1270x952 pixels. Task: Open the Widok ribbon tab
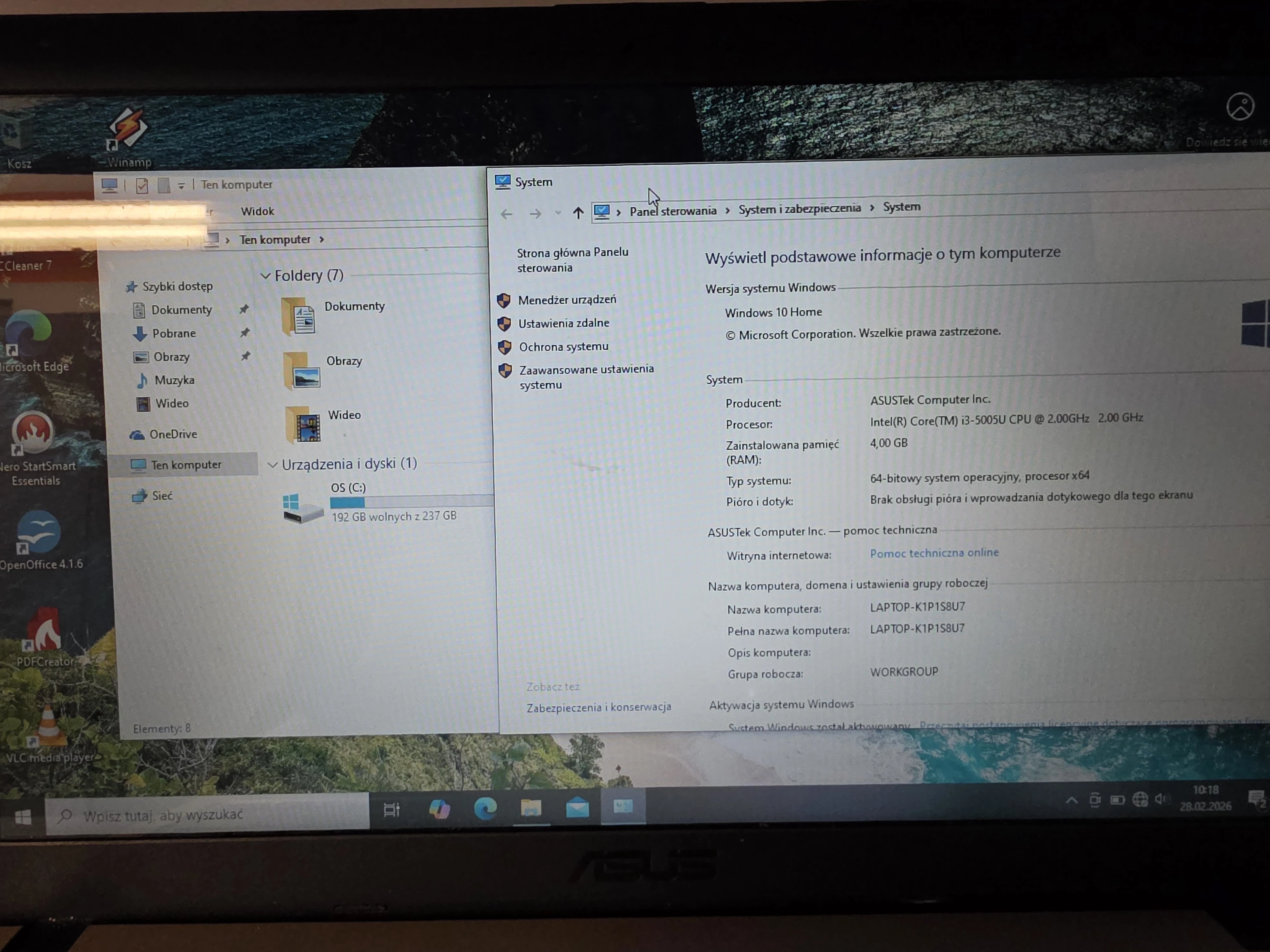pos(257,211)
